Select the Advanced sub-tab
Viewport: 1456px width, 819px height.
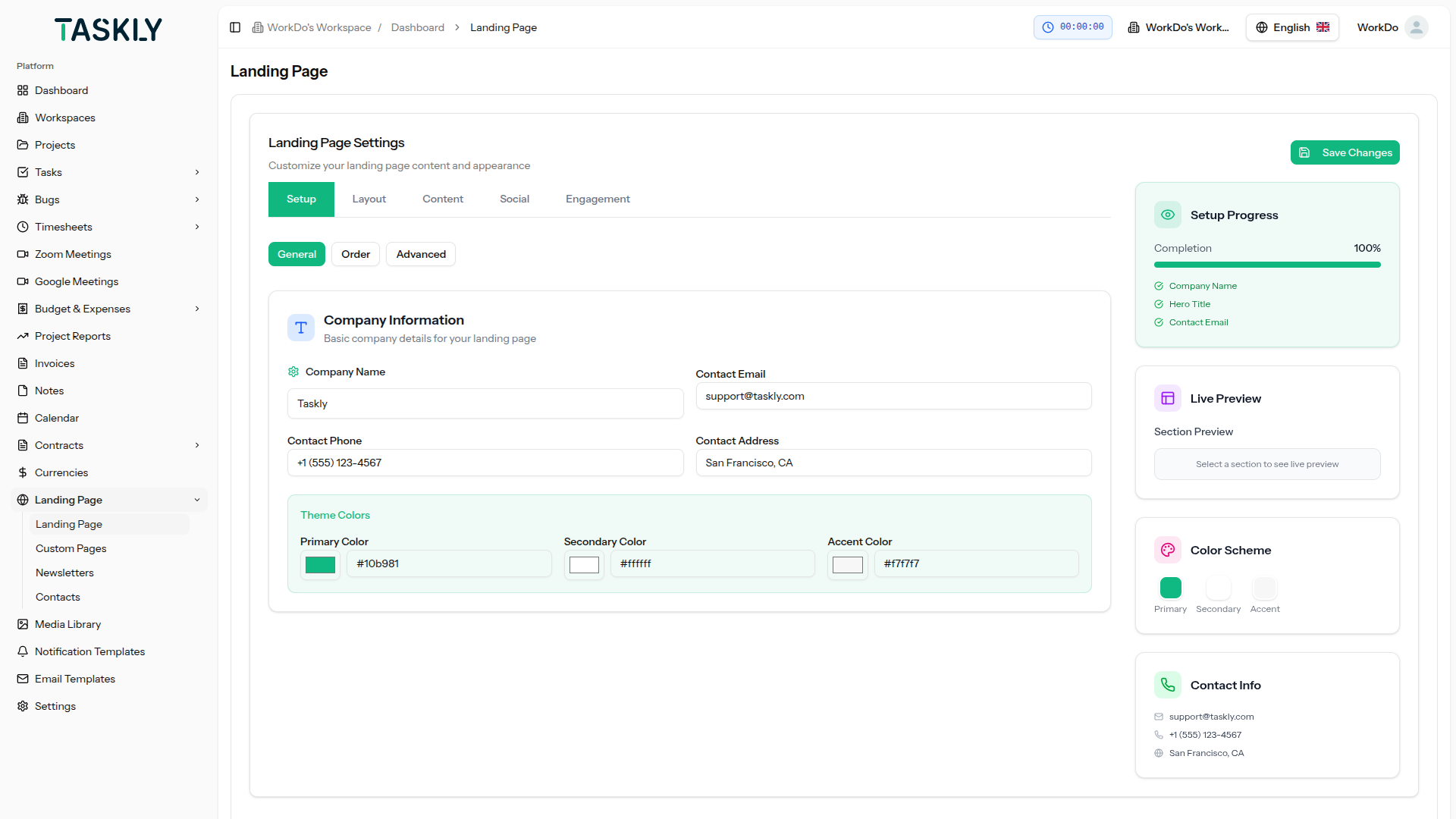(421, 254)
